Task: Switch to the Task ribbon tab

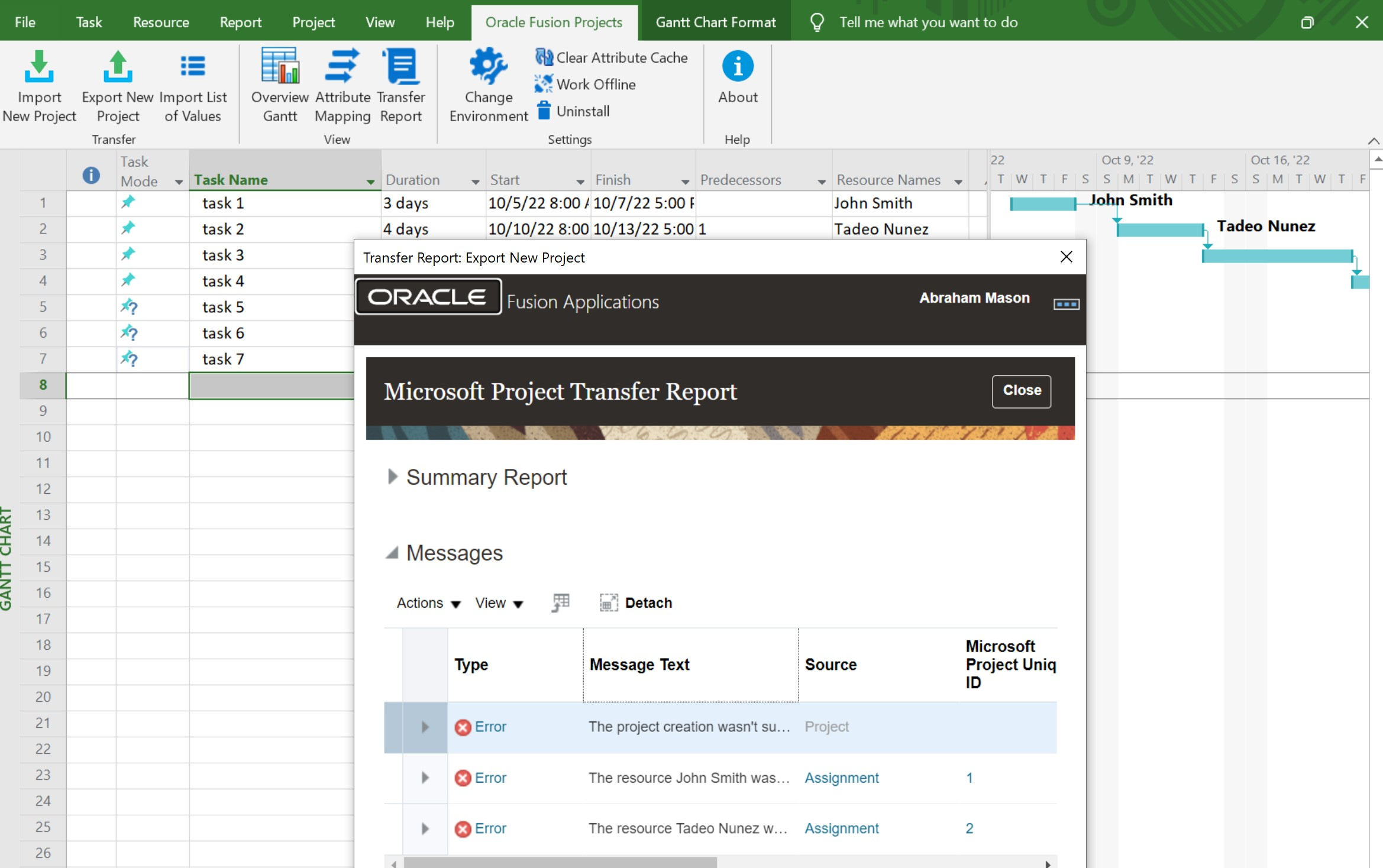Action: [89, 22]
